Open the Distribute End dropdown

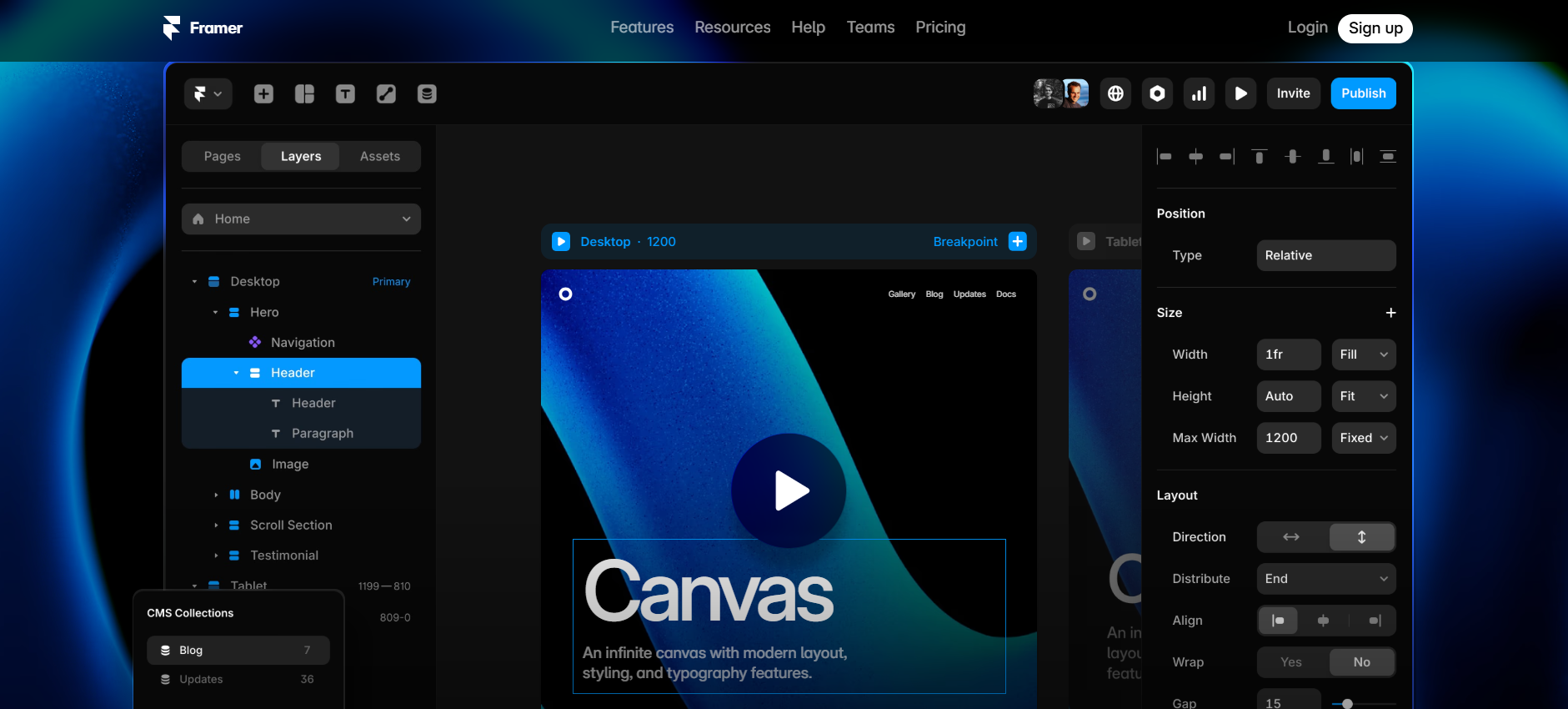tap(1325, 579)
